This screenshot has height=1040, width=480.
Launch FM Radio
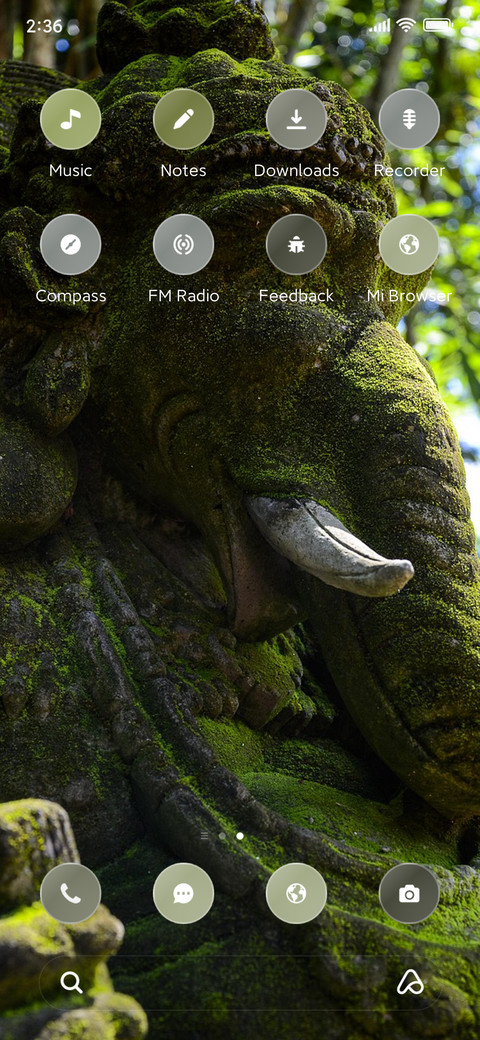click(184, 244)
